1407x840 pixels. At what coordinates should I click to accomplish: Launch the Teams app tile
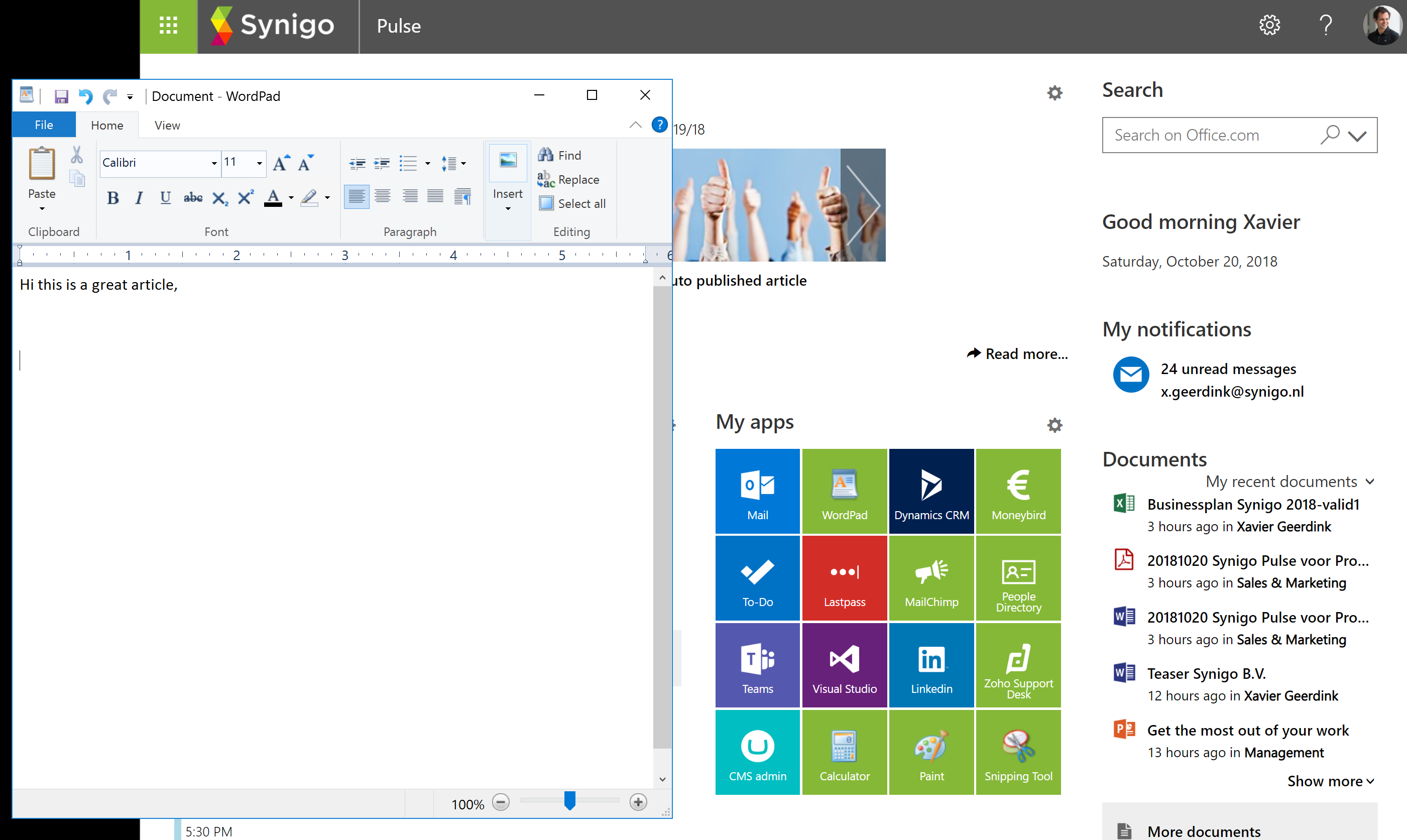[757, 665]
